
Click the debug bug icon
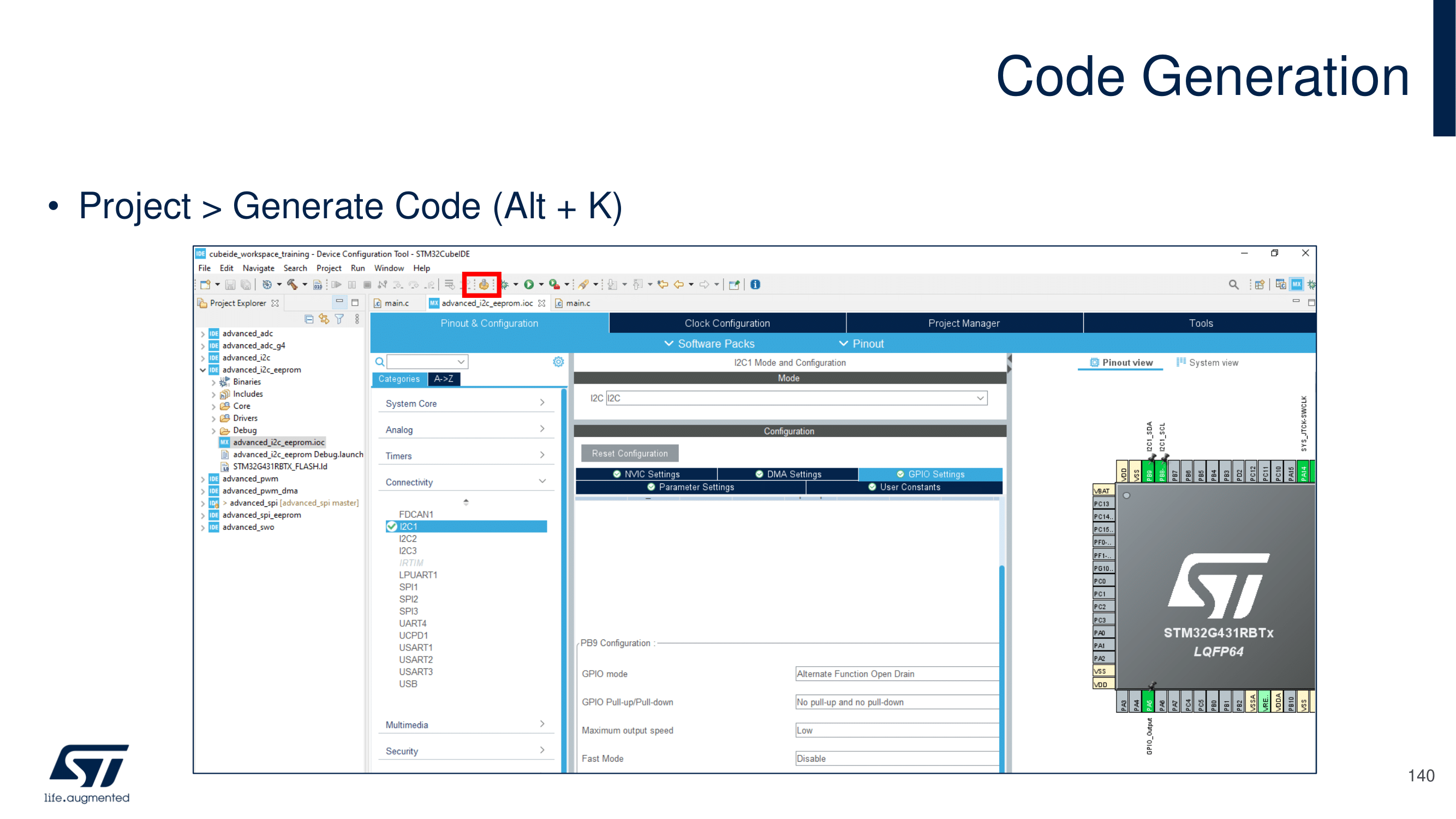505,284
